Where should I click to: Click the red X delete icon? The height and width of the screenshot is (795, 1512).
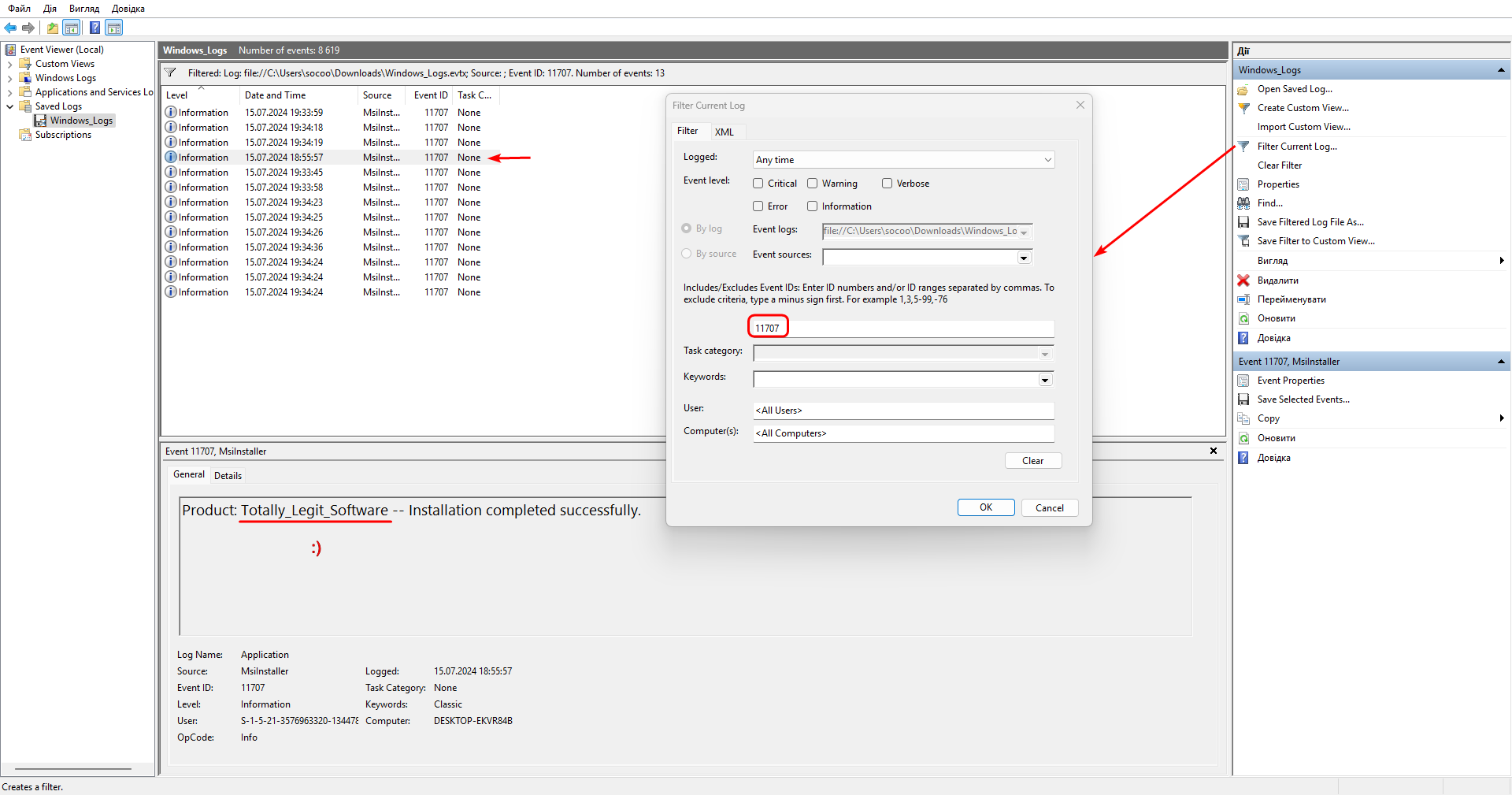point(1243,280)
